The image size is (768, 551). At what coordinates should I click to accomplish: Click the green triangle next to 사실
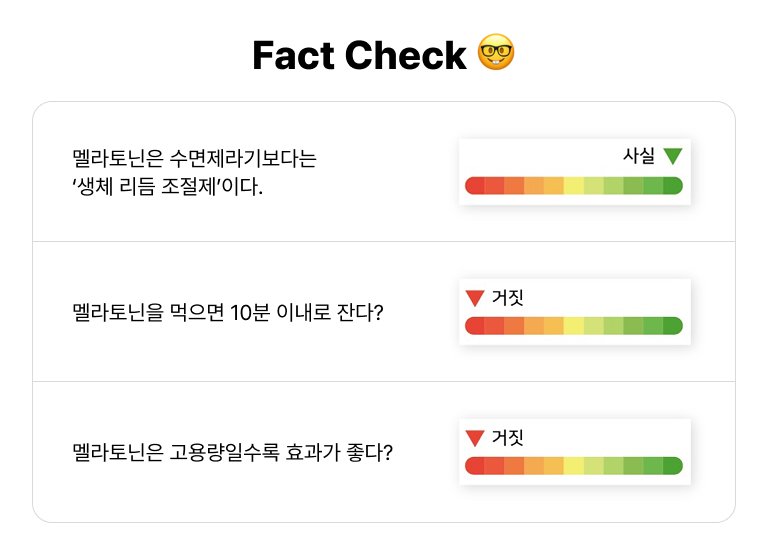tap(673, 156)
